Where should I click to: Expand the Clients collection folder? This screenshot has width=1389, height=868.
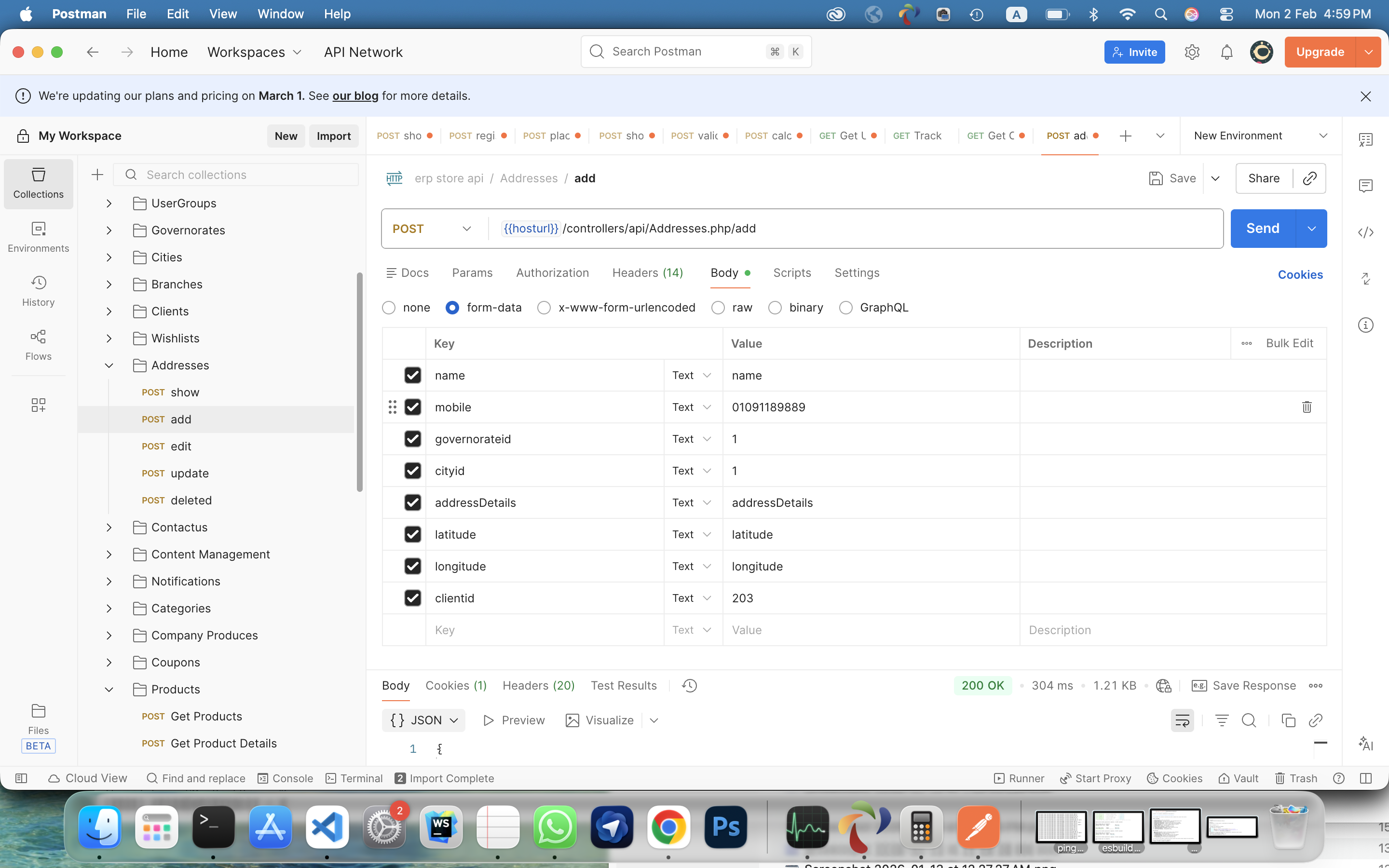(x=109, y=311)
